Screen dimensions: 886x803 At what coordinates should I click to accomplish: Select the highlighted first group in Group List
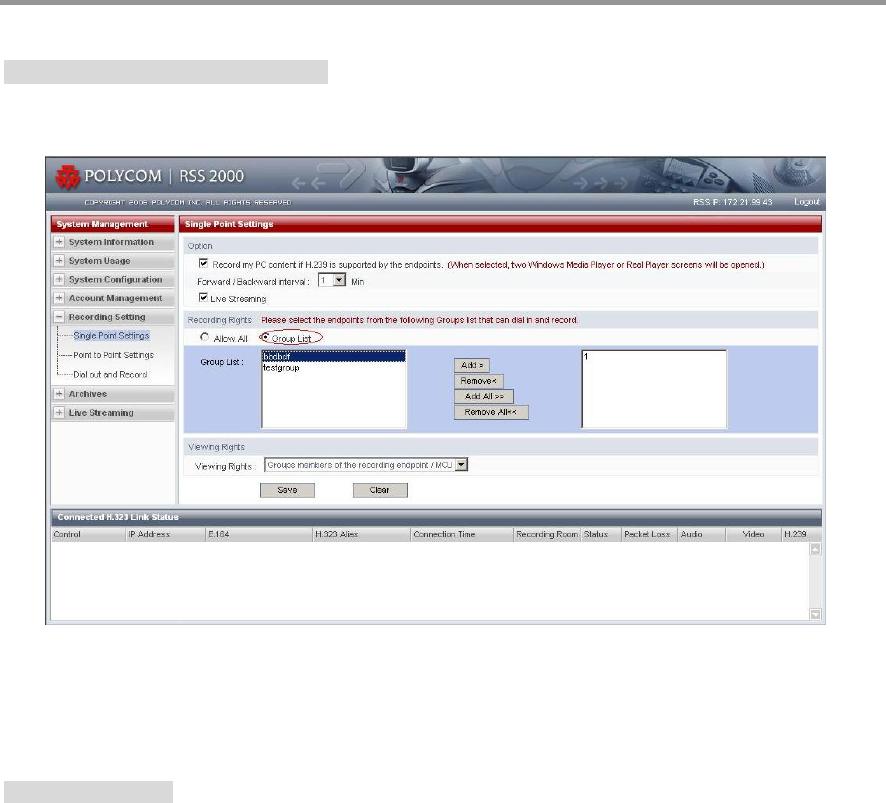(x=333, y=357)
